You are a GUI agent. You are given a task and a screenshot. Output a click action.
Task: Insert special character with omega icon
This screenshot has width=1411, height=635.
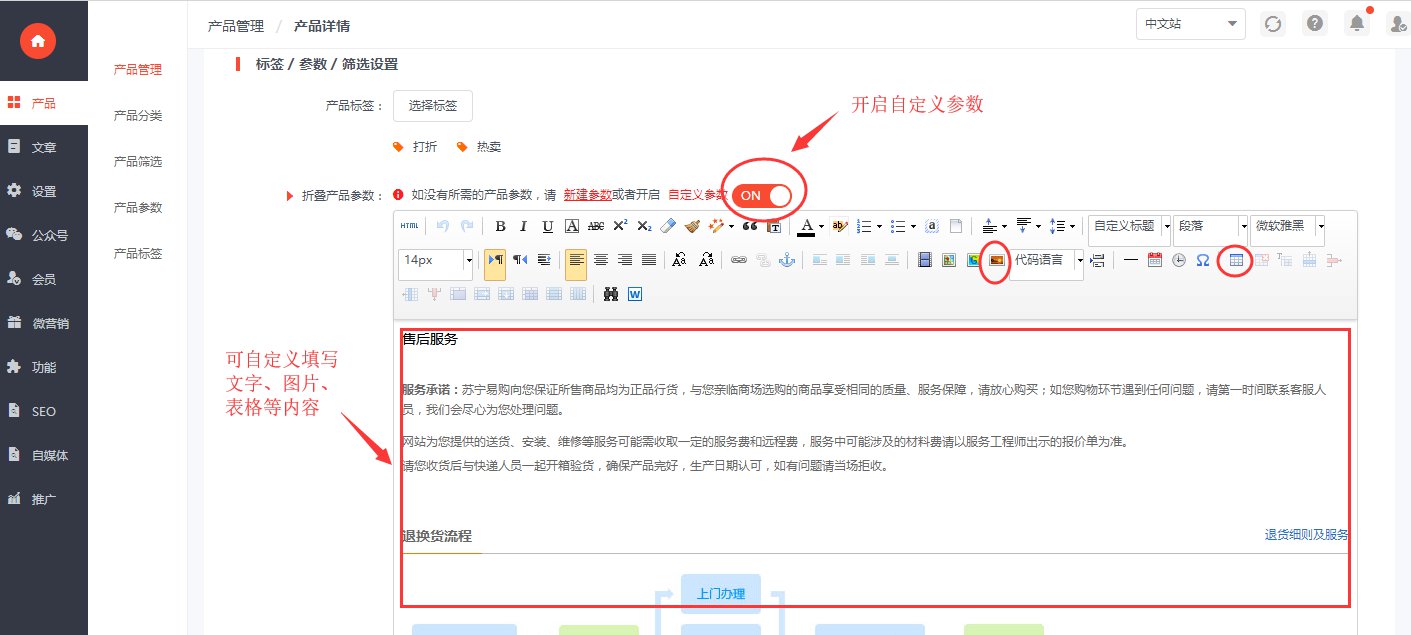(1203, 260)
